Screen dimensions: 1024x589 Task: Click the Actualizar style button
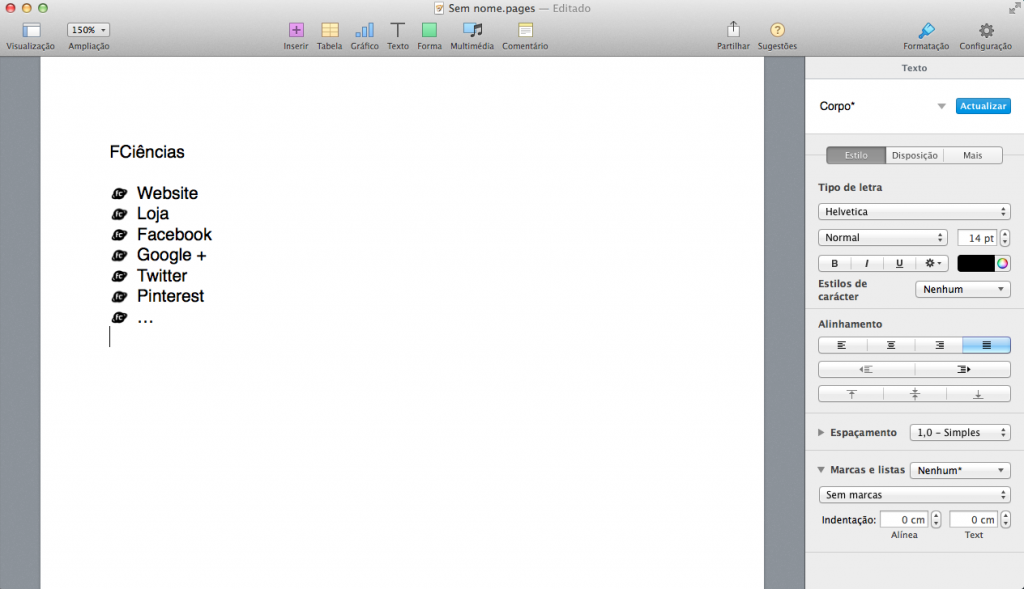983,106
